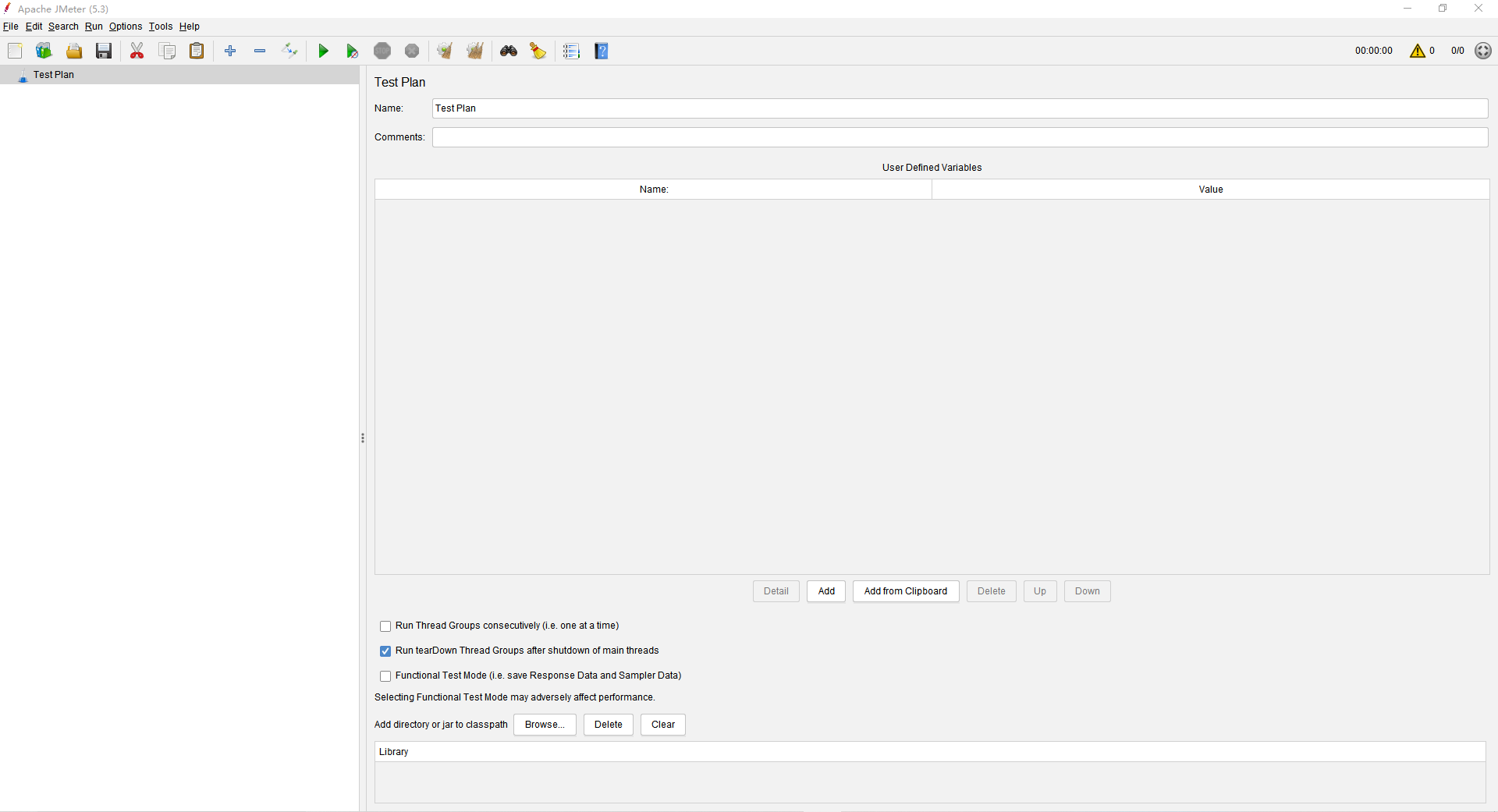Screen dimensions: 1498x812
Task: Click Add from Clipboard button
Action: [906, 591]
